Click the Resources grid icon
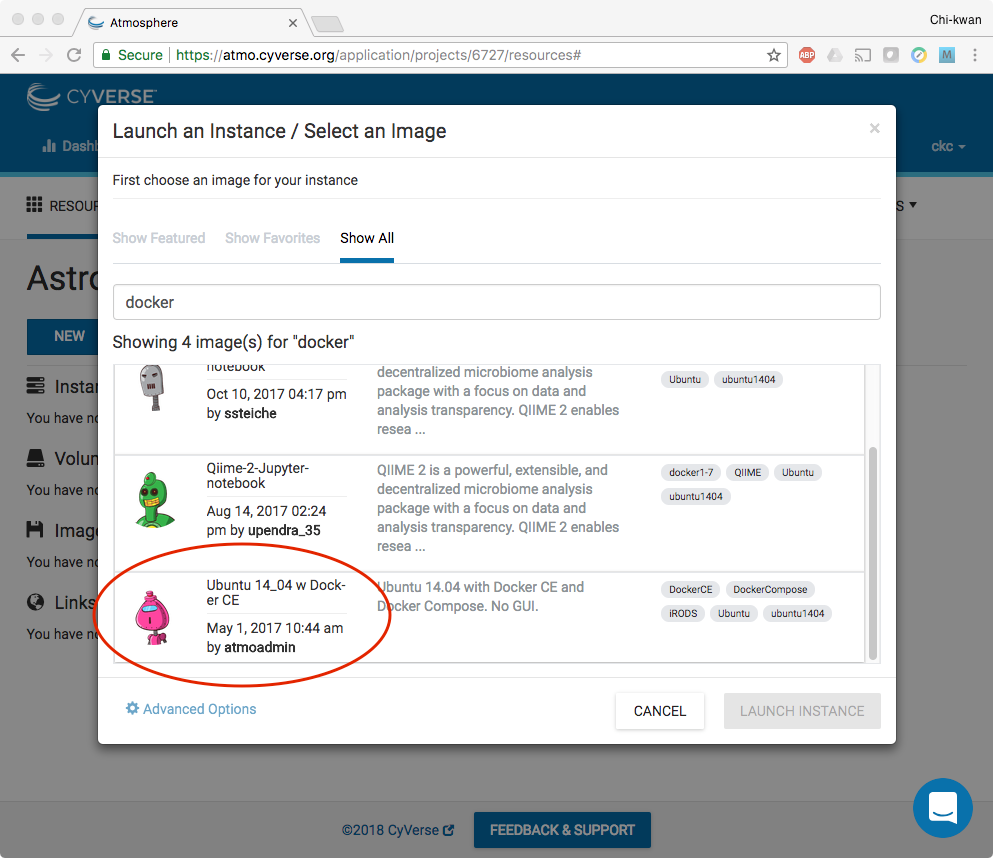Screen dimensions: 993x858 pyautogui.click(x=34, y=205)
